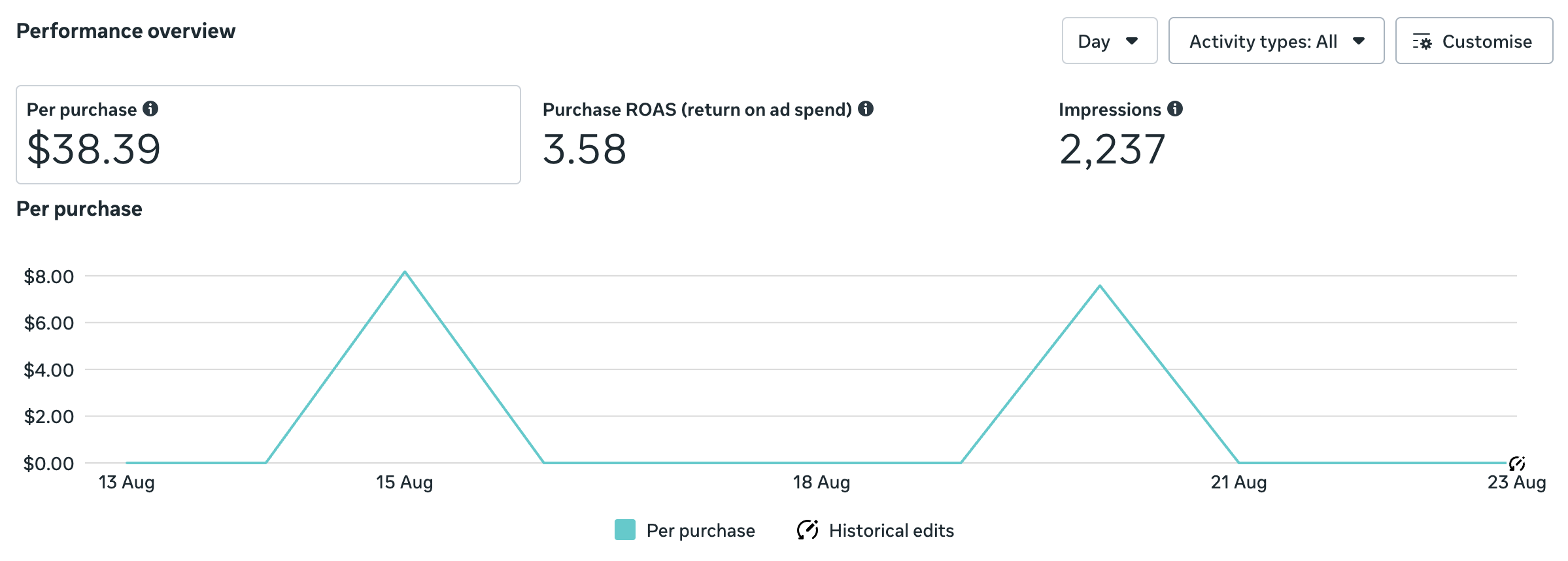Viewport: 1568px width, 561px height.
Task: Open the info tooltip icon for Impressions
Action: pyautogui.click(x=1175, y=109)
